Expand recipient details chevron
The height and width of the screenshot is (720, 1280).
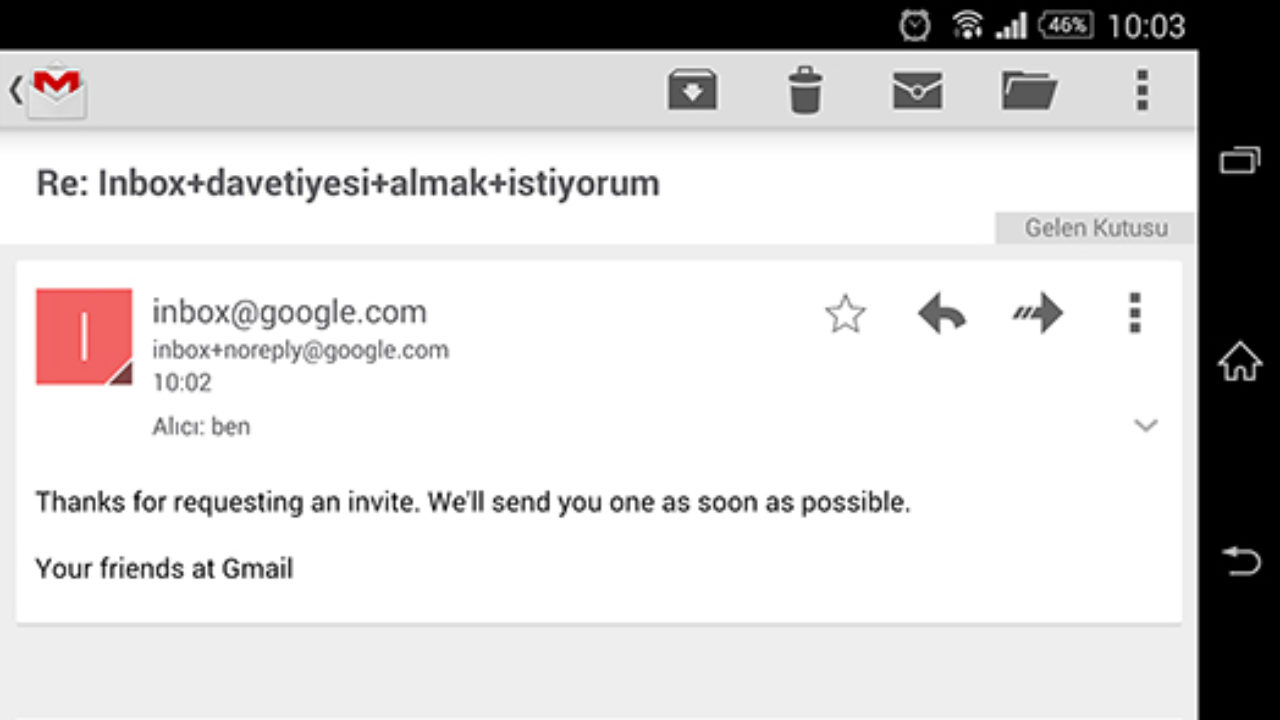tap(1146, 426)
